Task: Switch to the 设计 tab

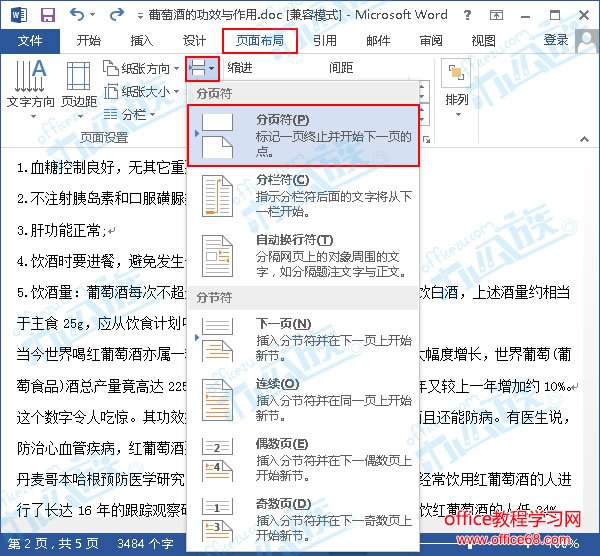Action: pos(194,41)
